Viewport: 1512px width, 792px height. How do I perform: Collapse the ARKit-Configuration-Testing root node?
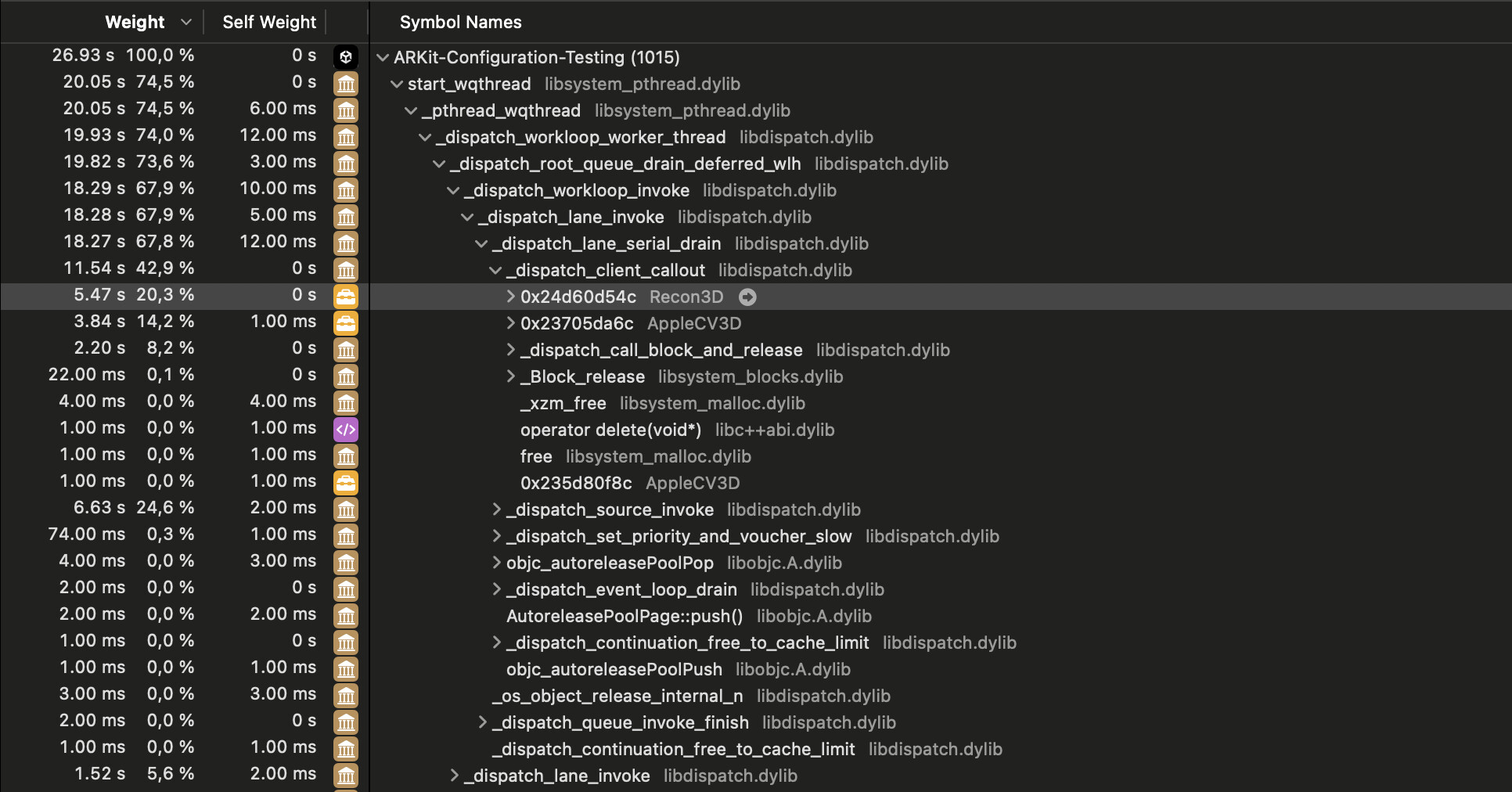[381, 56]
